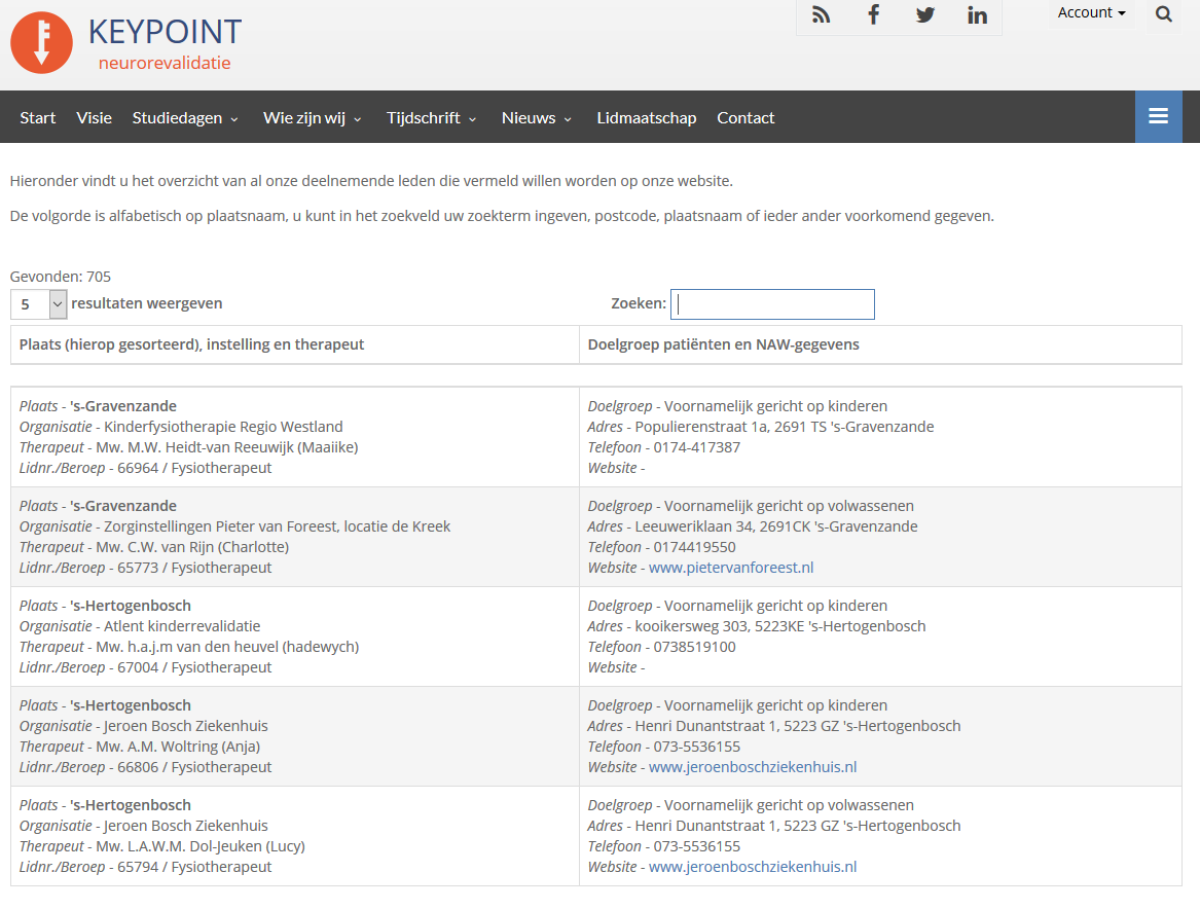The width and height of the screenshot is (1200, 909).
Task: Navigate to the Visie page
Action: 94,117
